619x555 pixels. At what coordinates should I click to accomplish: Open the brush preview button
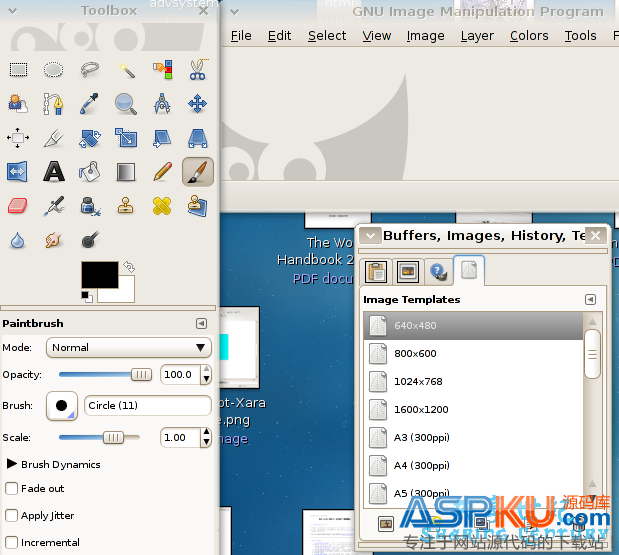pos(62,406)
